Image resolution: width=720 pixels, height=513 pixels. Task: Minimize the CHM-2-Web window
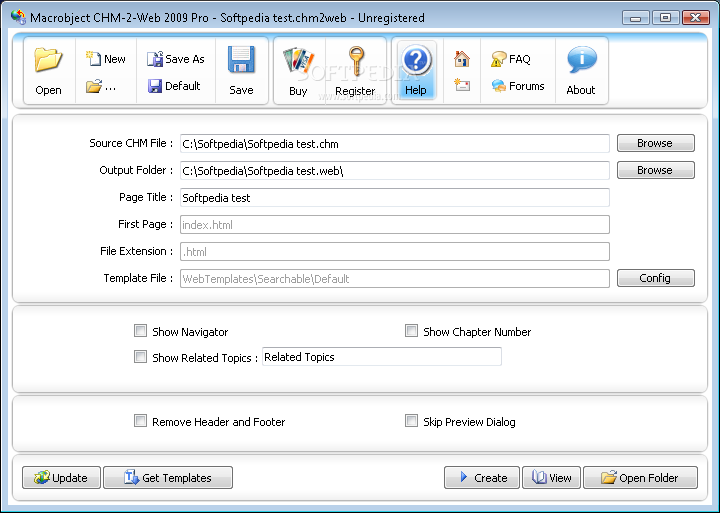tap(636, 17)
